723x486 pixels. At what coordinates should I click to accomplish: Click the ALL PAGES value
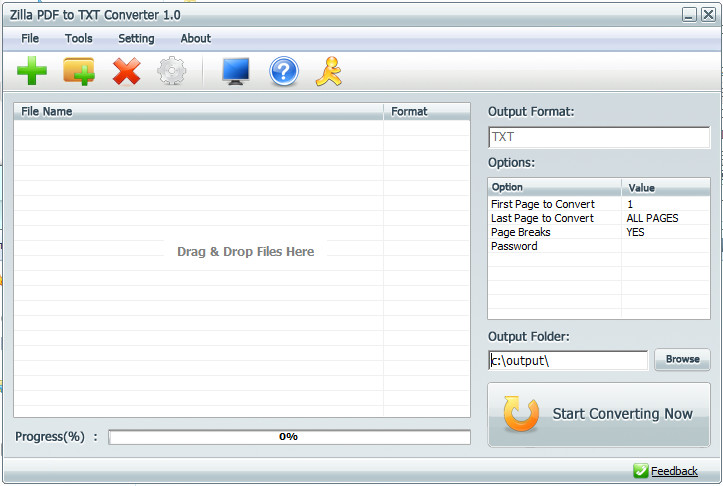tap(652, 218)
